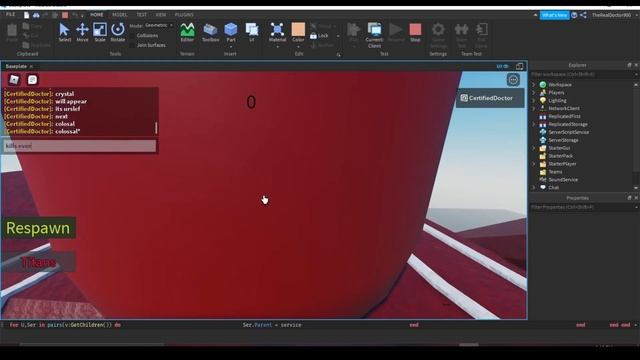640x360 pixels.
Task: Click the red Titans button
Action: coord(38,262)
